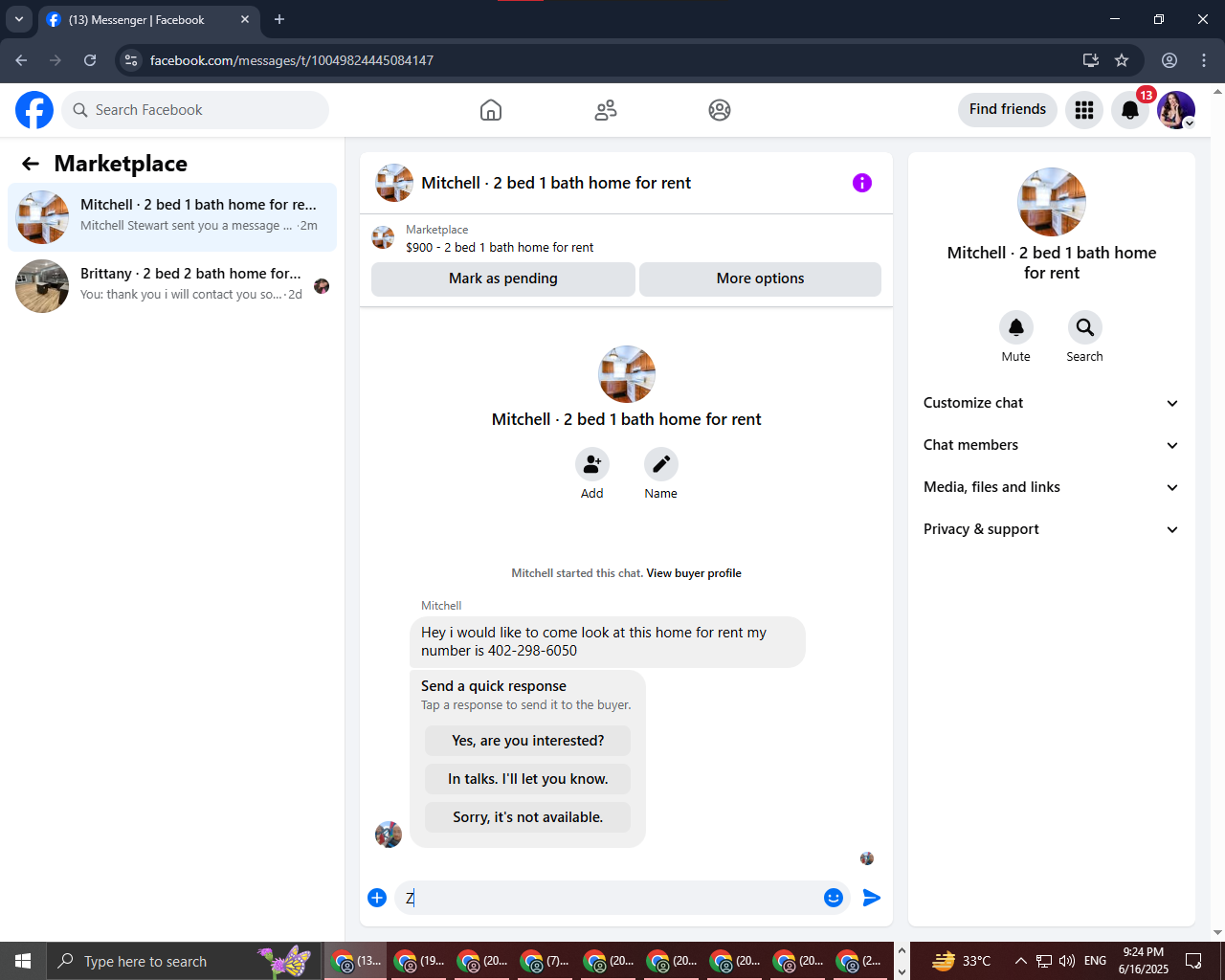Viewport: 1225px width, 980px height.
Task: Open volume control in system tray
Action: coord(1067,961)
